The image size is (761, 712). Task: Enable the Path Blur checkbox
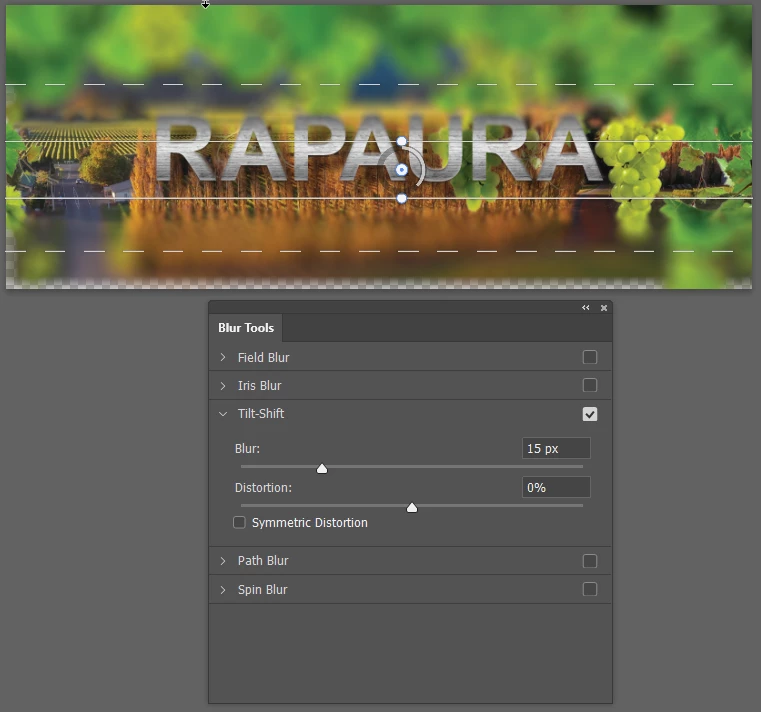coord(590,561)
